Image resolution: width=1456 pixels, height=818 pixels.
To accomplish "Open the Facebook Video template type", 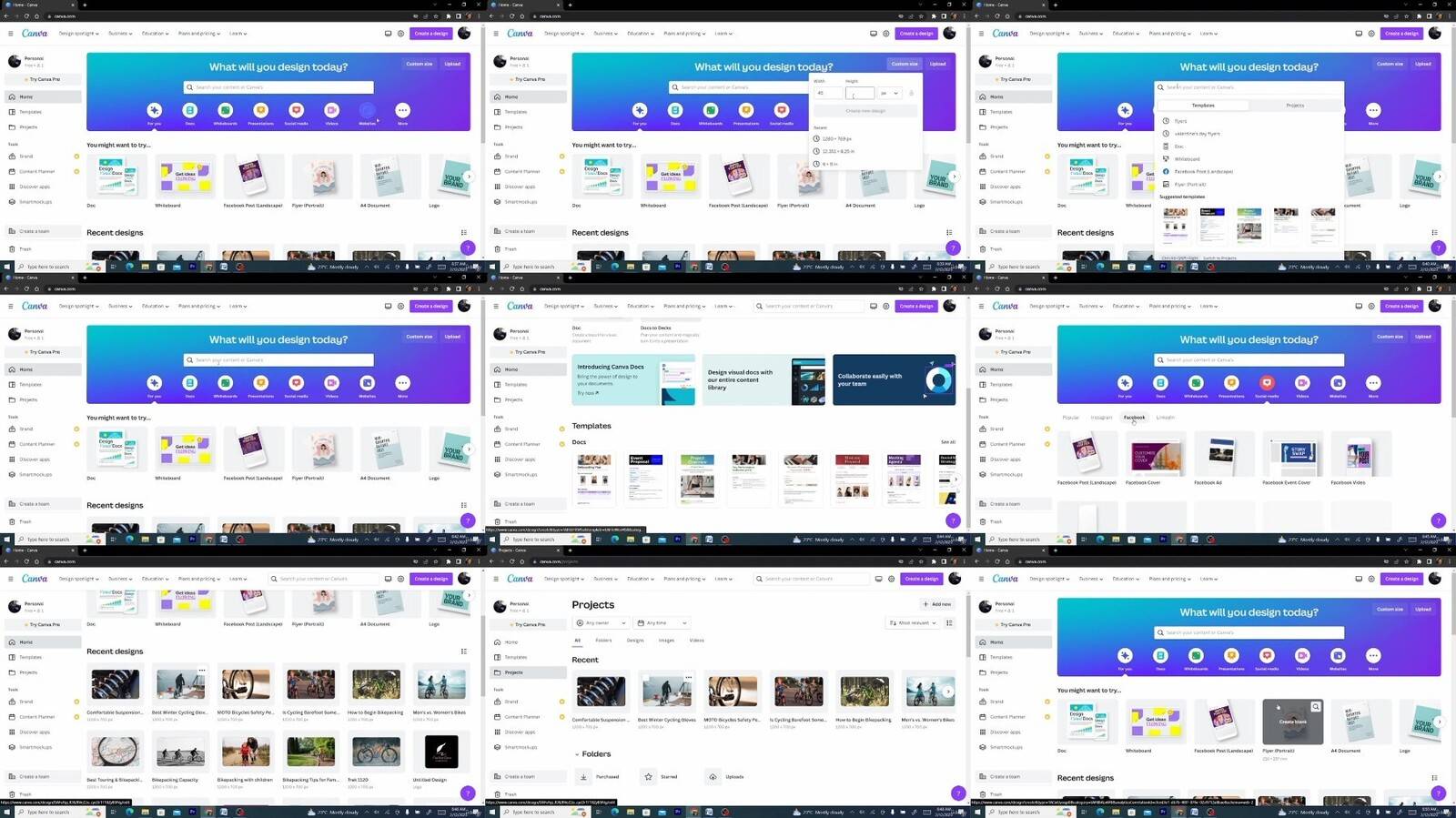I will pyautogui.click(x=1360, y=453).
